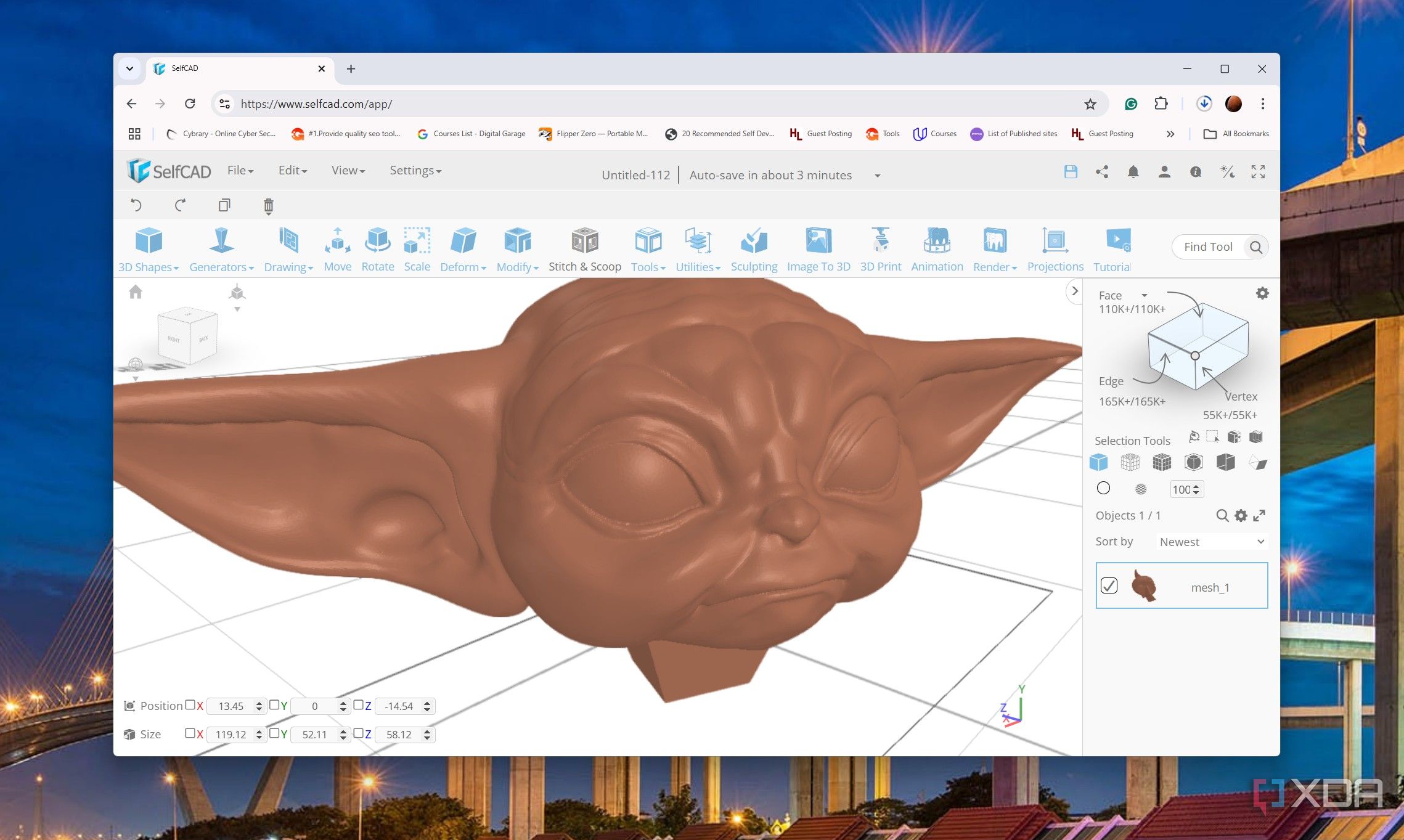Screen dimensions: 1404x840
Task: Collapse the right side panel chevron
Action: [1074, 291]
